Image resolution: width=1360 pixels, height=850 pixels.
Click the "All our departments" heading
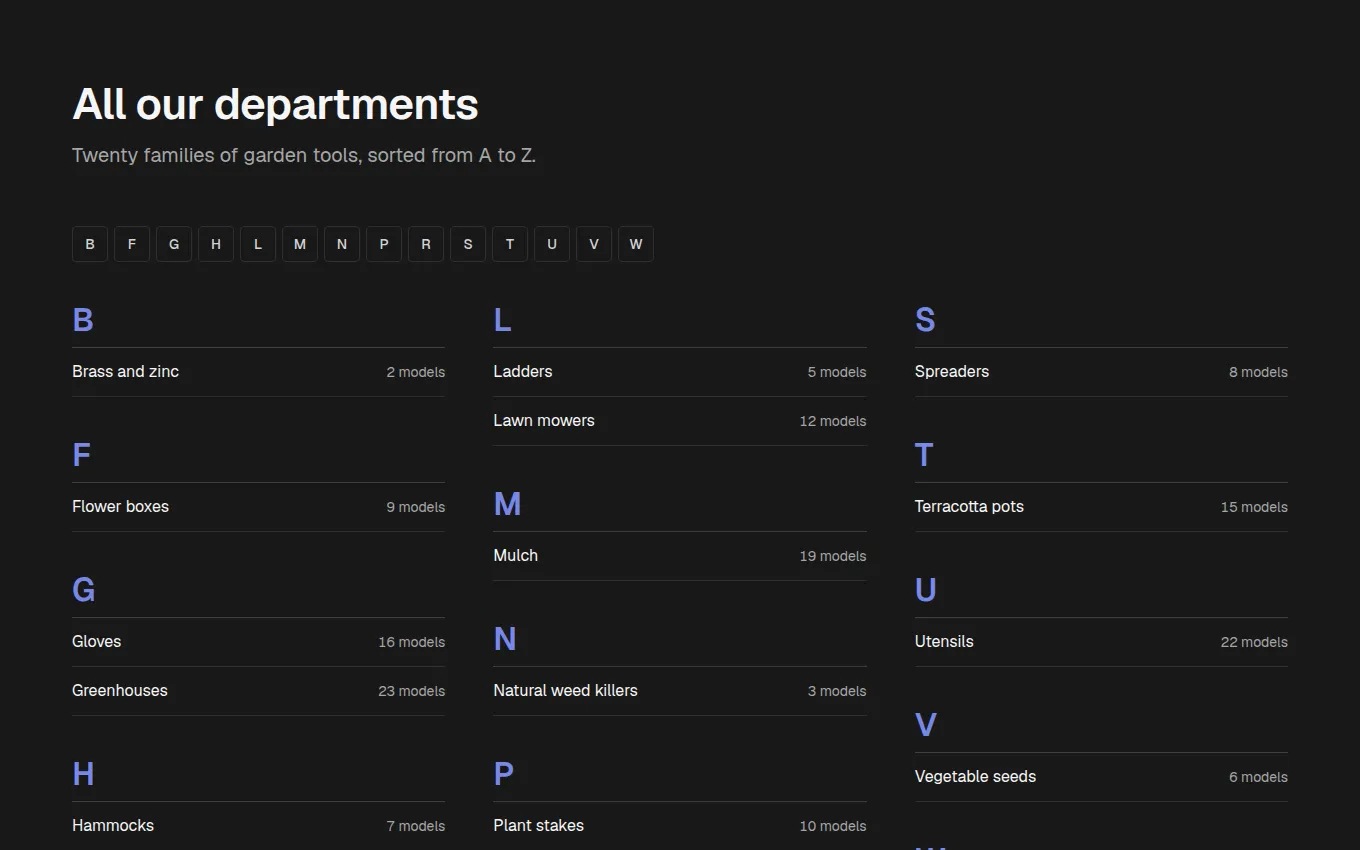coord(275,104)
